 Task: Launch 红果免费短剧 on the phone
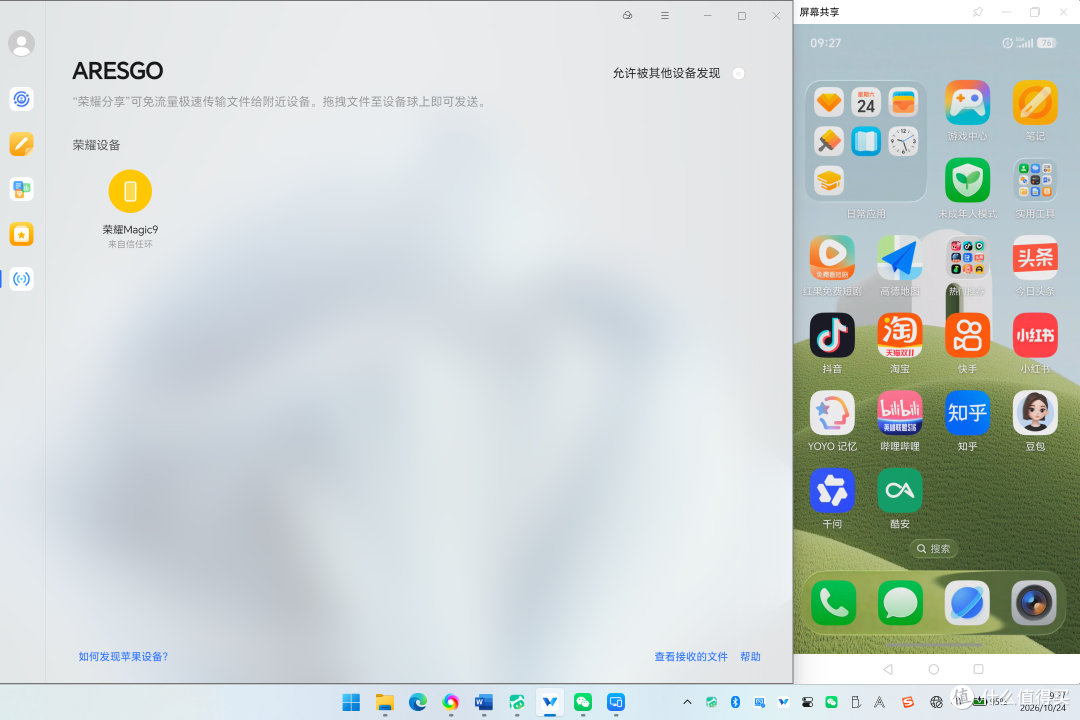832,258
